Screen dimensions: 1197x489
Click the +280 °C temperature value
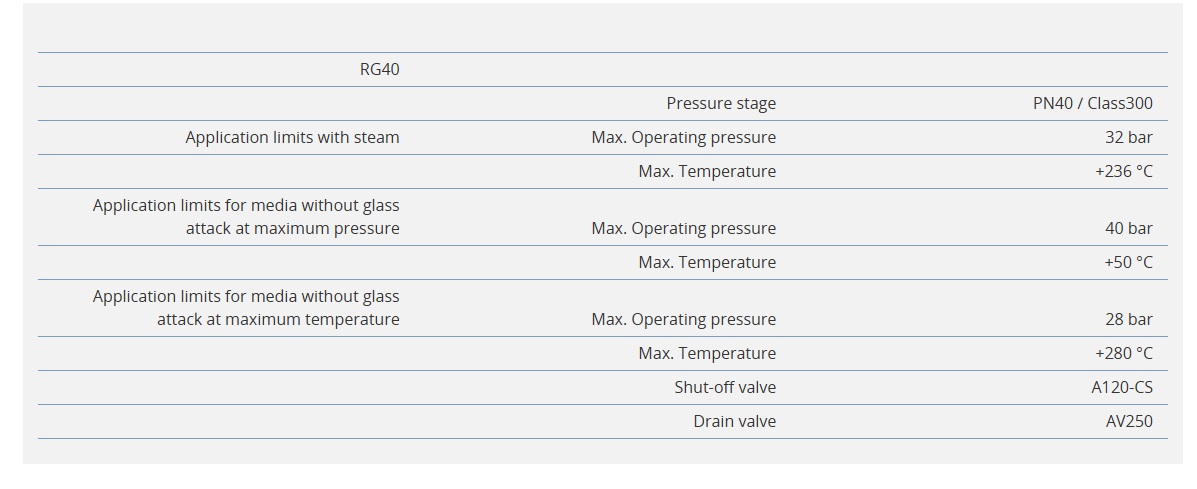pos(1123,353)
